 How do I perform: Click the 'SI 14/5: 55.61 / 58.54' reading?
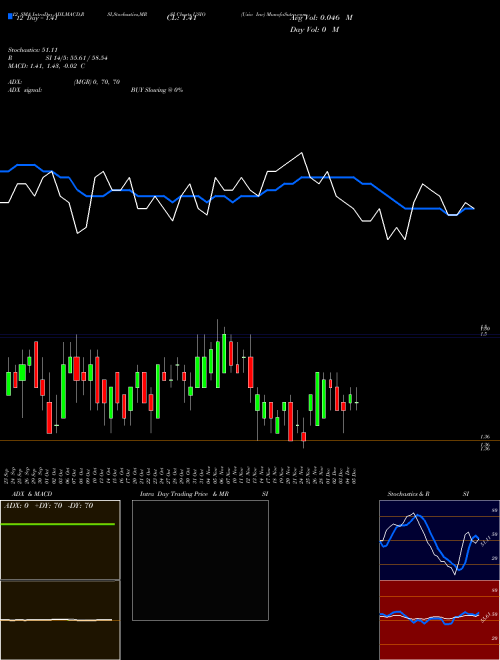77,58
